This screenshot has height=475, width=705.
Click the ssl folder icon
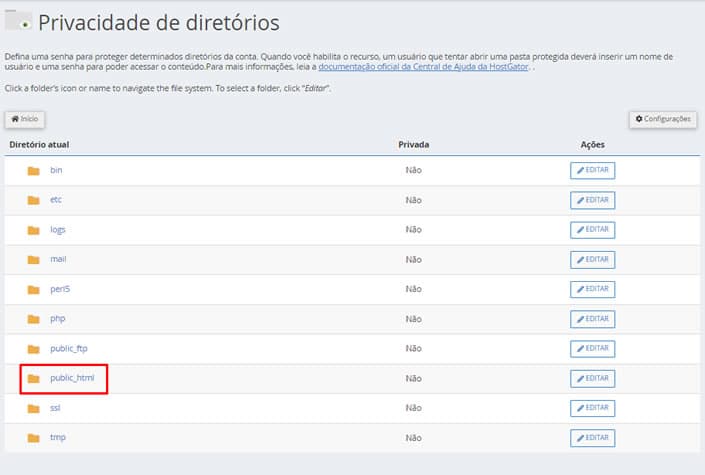click(33, 409)
